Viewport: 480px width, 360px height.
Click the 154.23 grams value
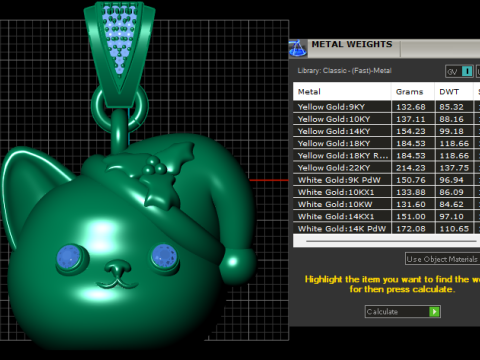pos(411,131)
